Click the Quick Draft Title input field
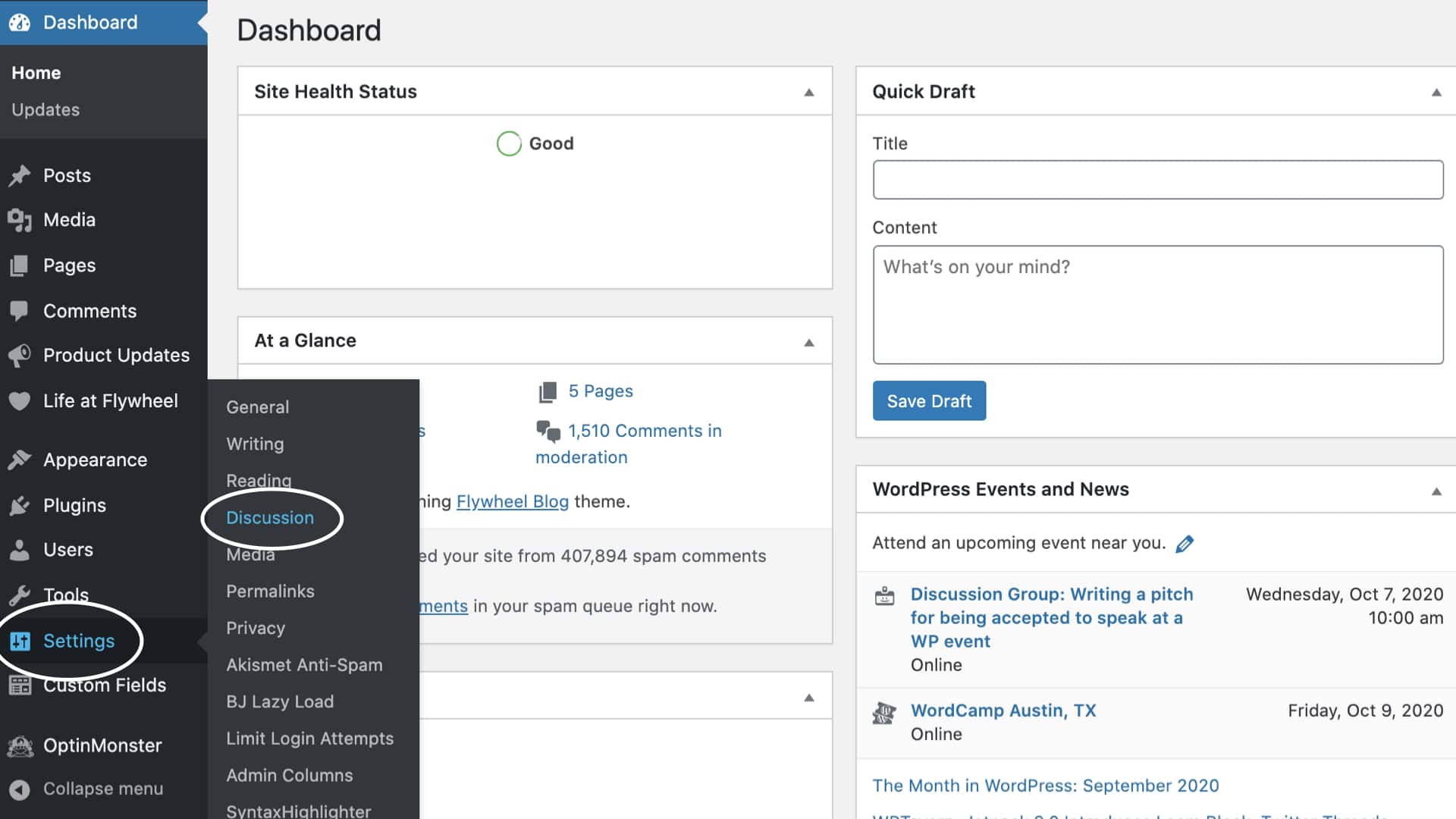The height and width of the screenshot is (819, 1456). coord(1157,180)
